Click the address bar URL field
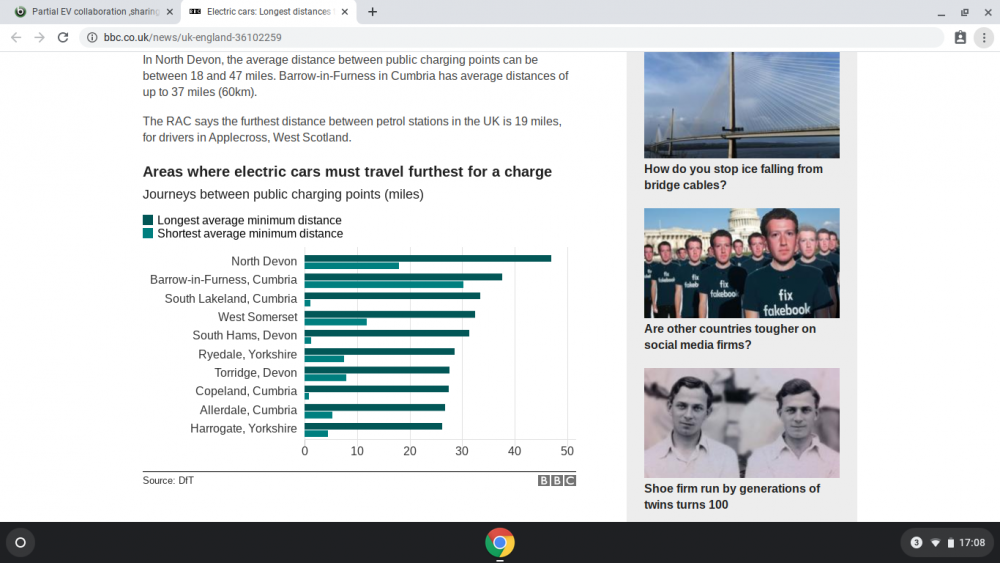Image resolution: width=1000 pixels, height=563 pixels. (x=510, y=38)
